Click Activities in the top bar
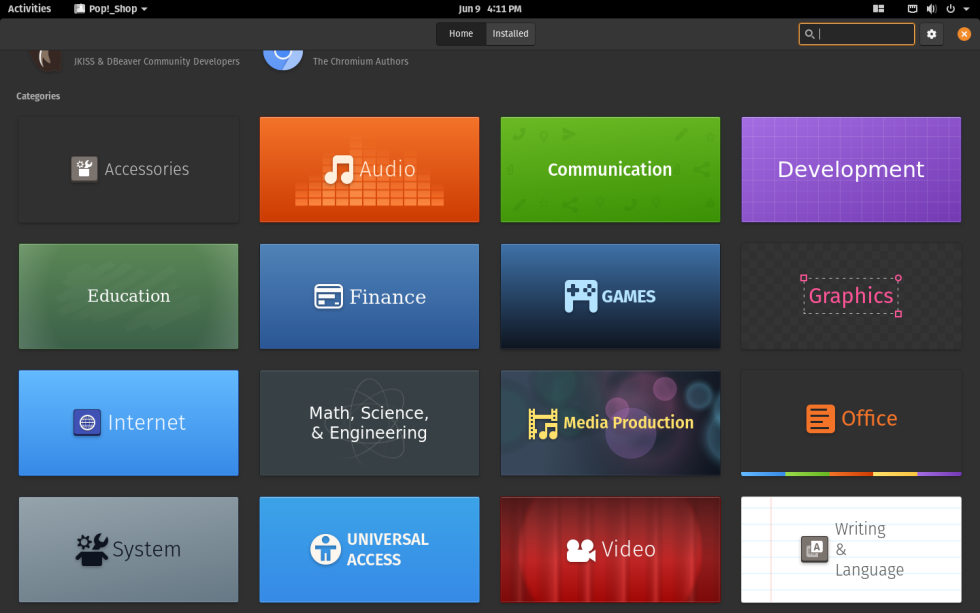 (x=29, y=8)
